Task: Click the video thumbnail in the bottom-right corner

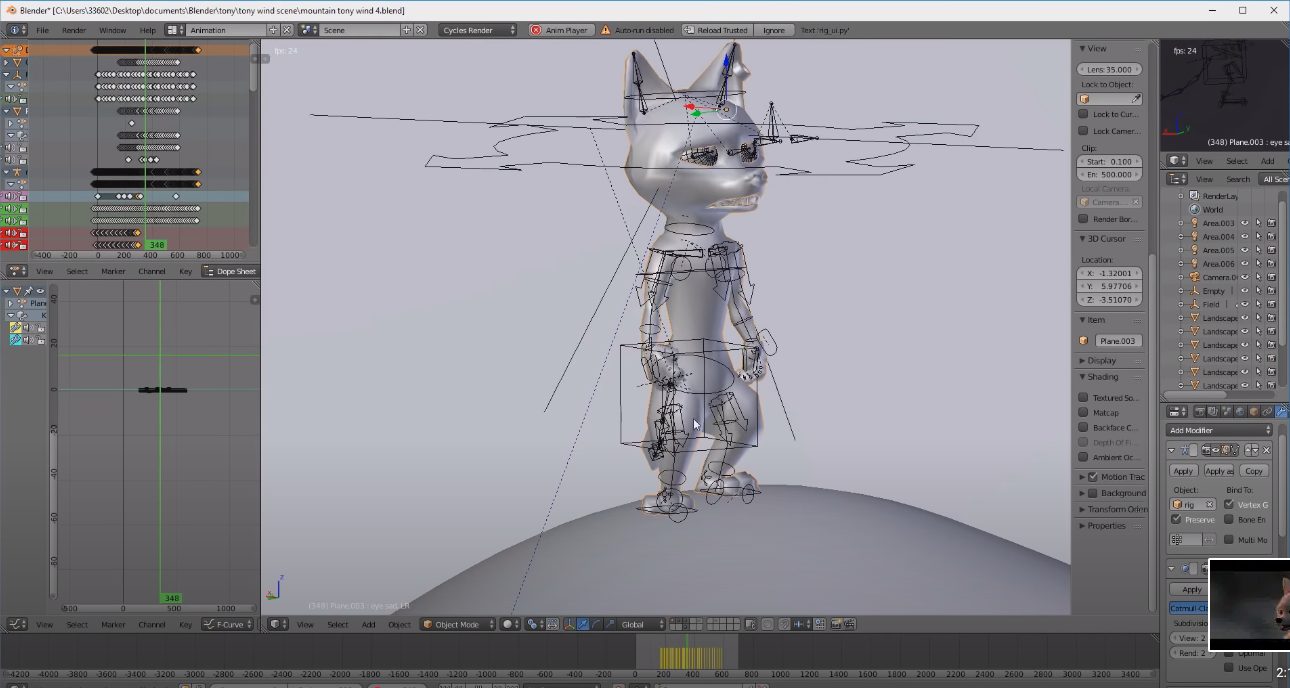Action: (1249, 604)
